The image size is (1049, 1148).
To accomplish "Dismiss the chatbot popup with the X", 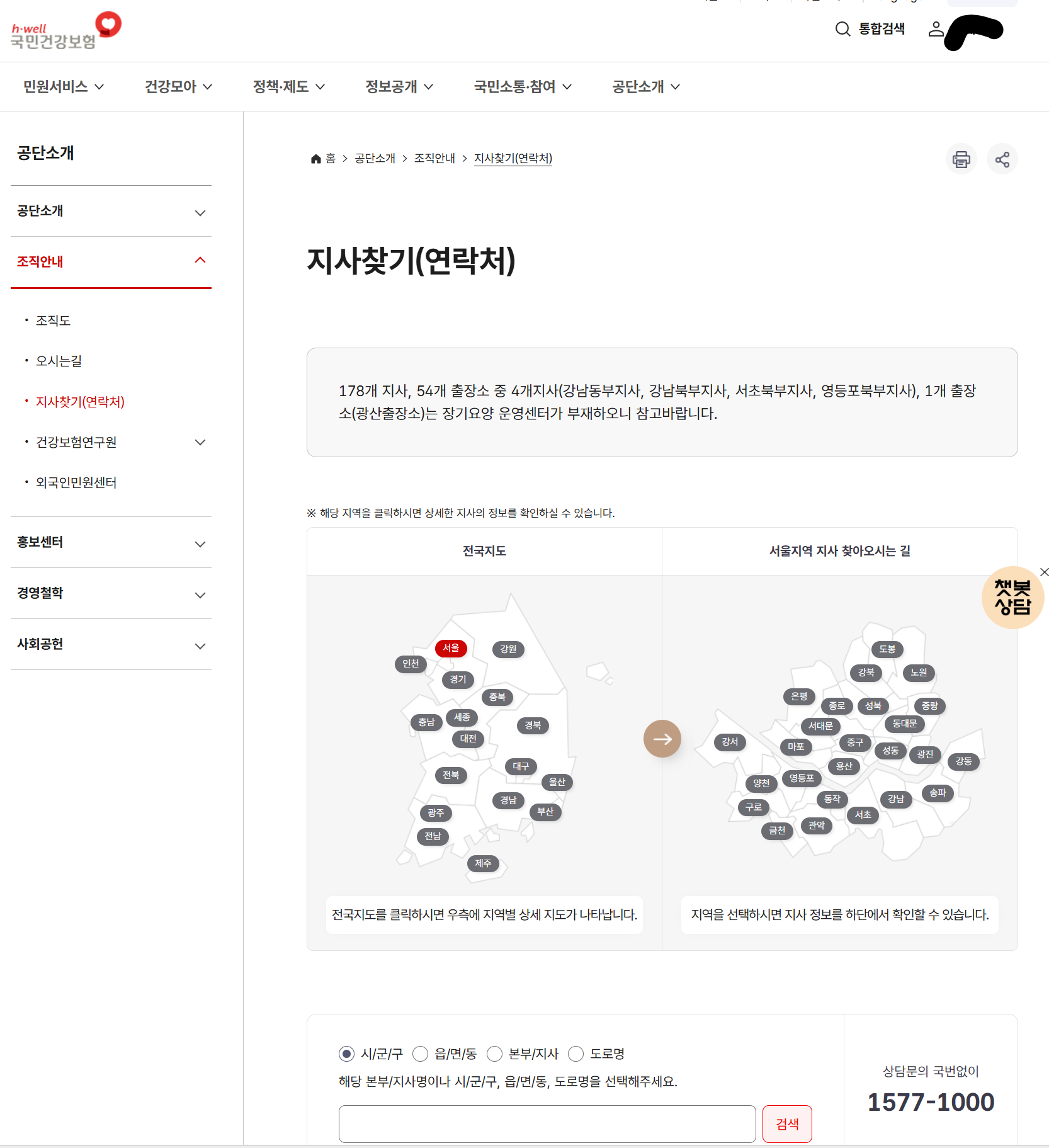I will point(1045,572).
